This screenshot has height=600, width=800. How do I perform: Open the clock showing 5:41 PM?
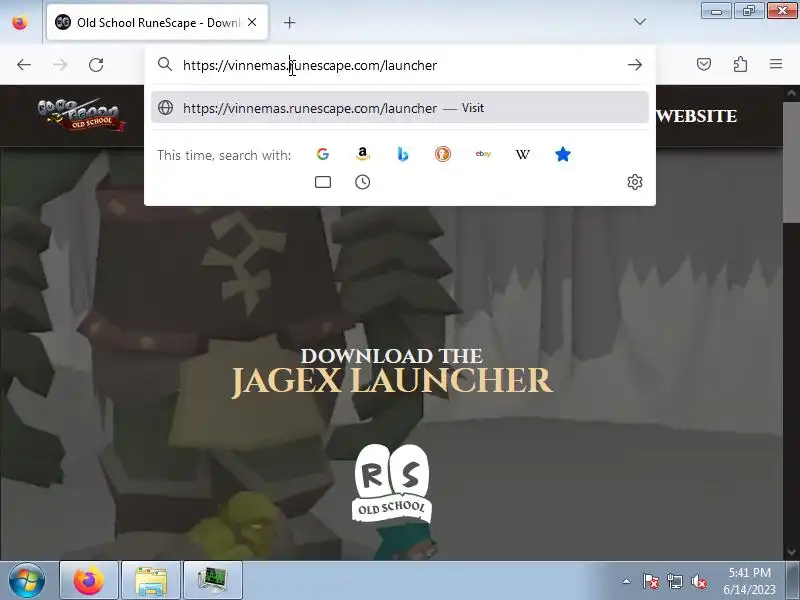tap(749, 581)
